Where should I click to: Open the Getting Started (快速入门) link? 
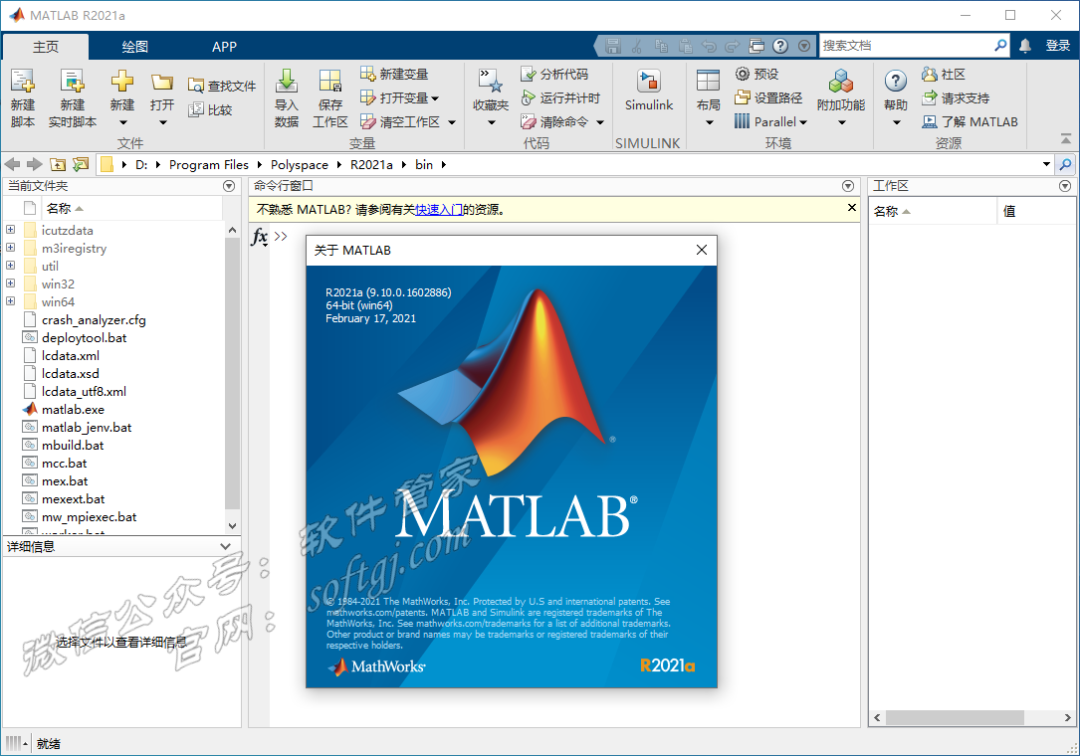coord(439,209)
